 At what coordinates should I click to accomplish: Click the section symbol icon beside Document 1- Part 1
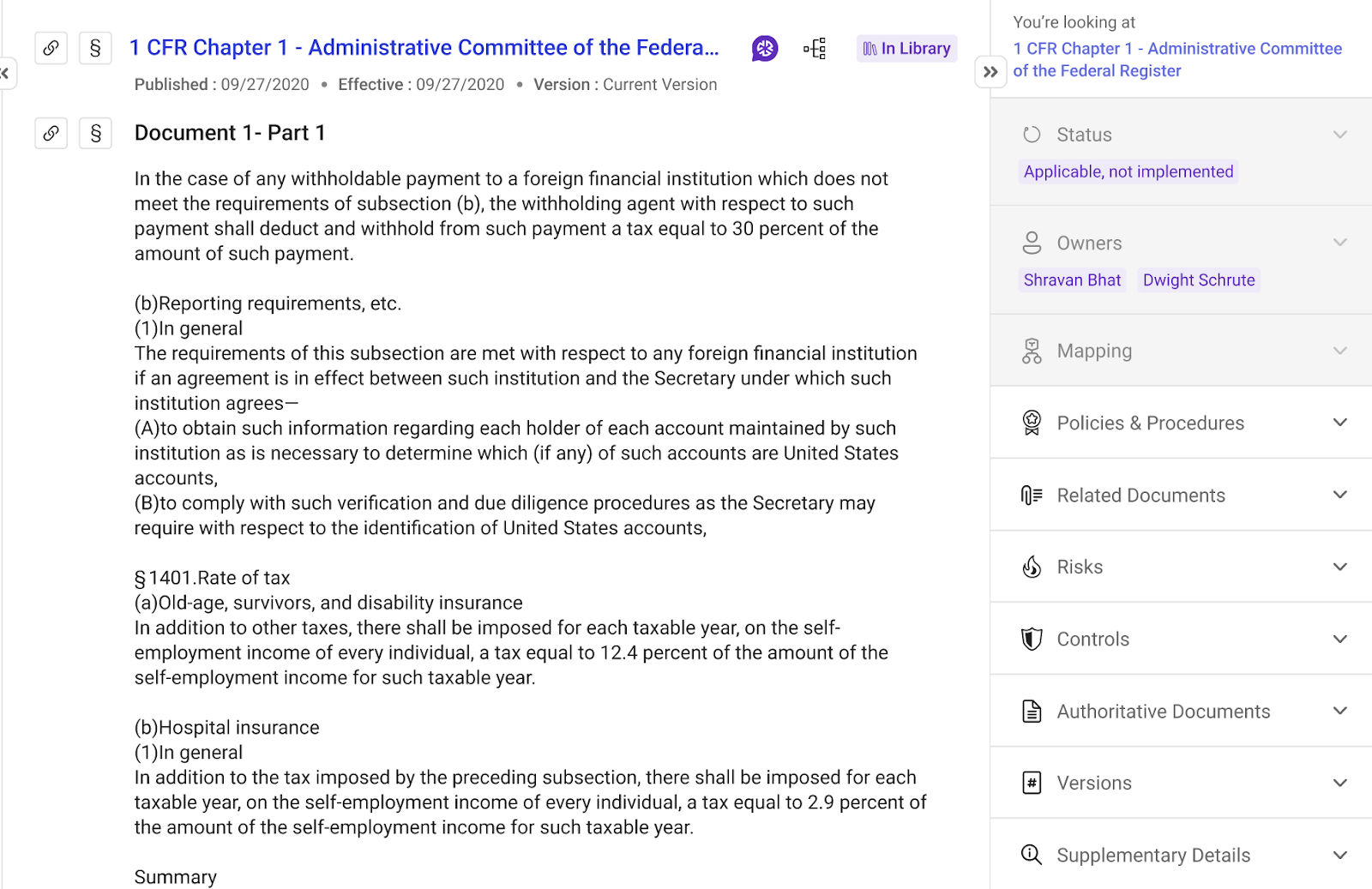tap(95, 133)
